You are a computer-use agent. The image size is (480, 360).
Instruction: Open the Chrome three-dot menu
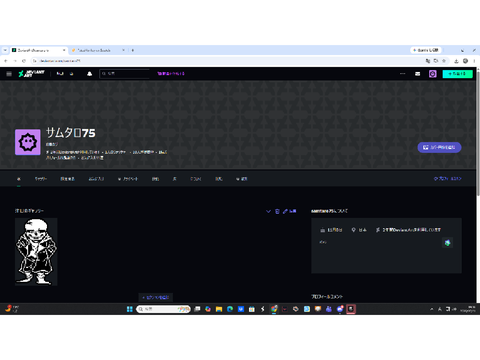[x=474, y=61]
